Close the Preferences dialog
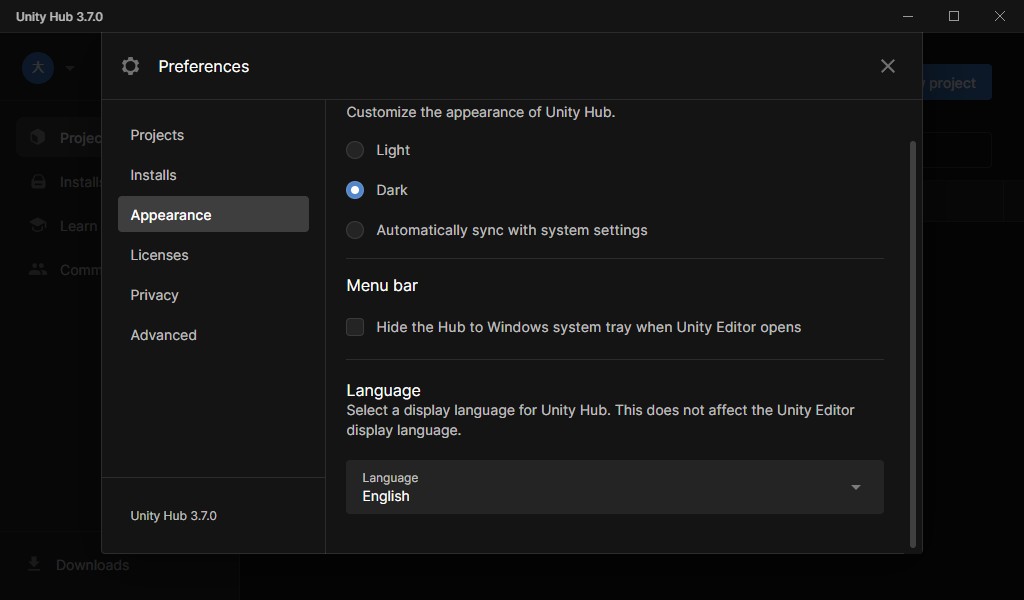This screenshot has width=1024, height=600. tap(887, 66)
